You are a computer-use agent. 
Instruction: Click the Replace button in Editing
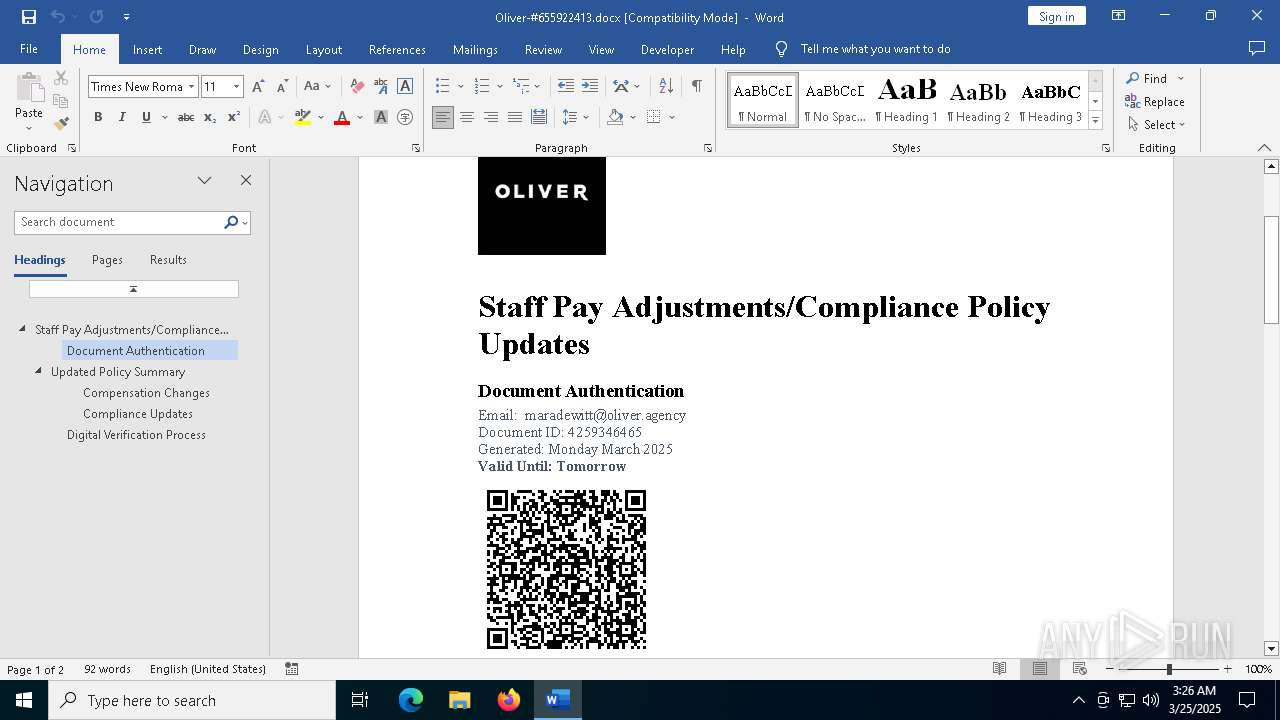1155,102
